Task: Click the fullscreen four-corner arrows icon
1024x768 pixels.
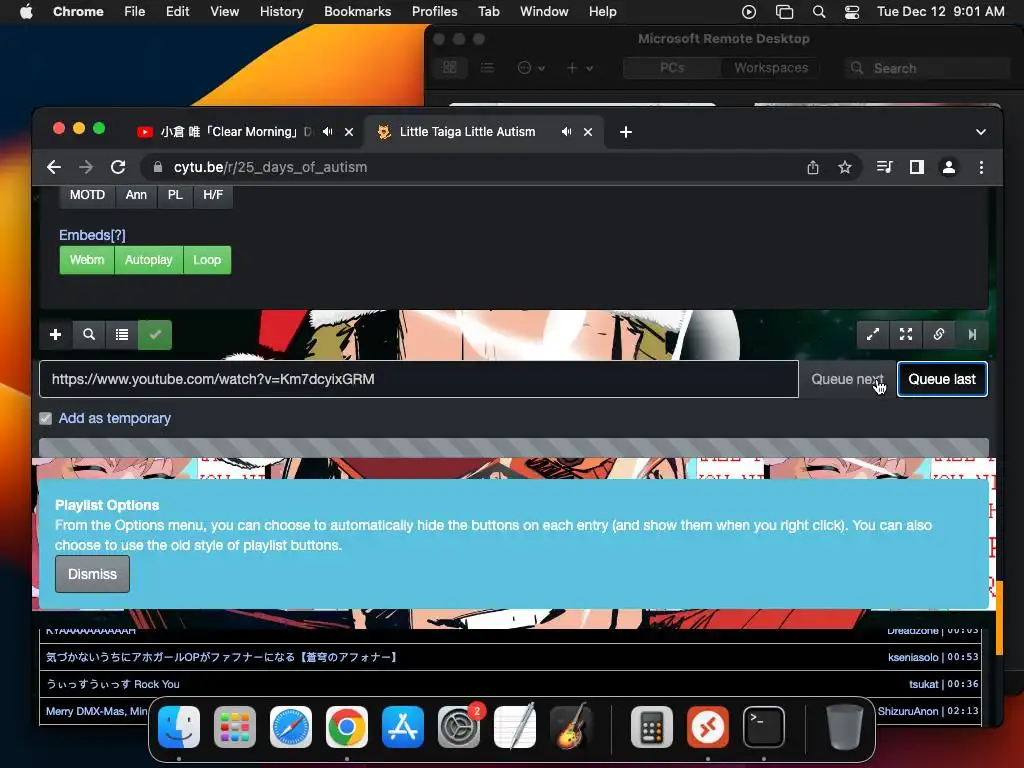Action: point(906,335)
